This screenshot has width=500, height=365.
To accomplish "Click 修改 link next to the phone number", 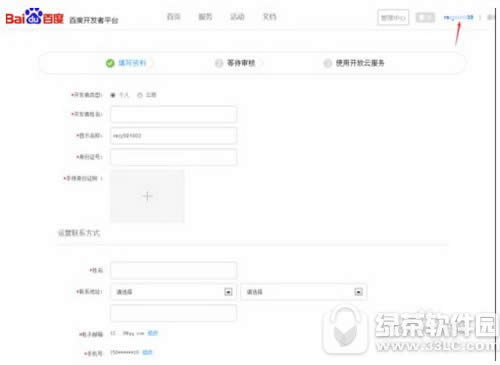I will [147, 352].
